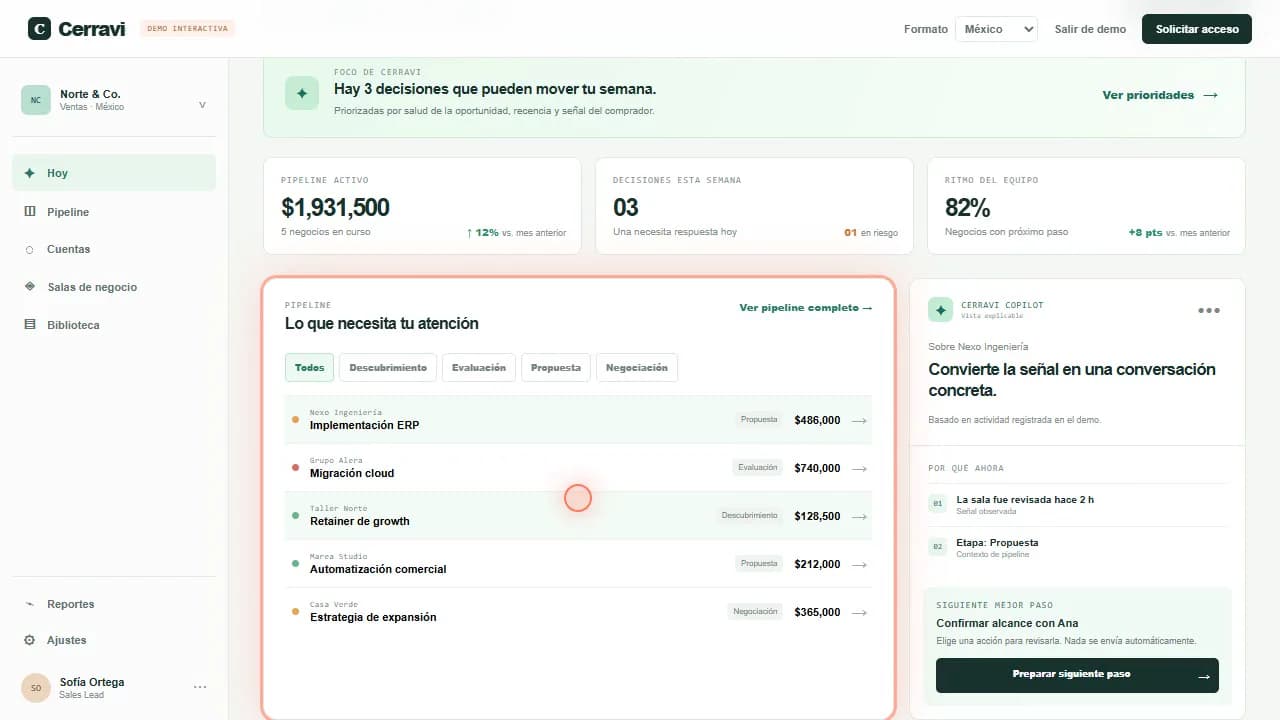Viewport: 1280px width, 720px height.
Task: Open the user options dots beside Sofía Ortega
Action: (200, 687)
